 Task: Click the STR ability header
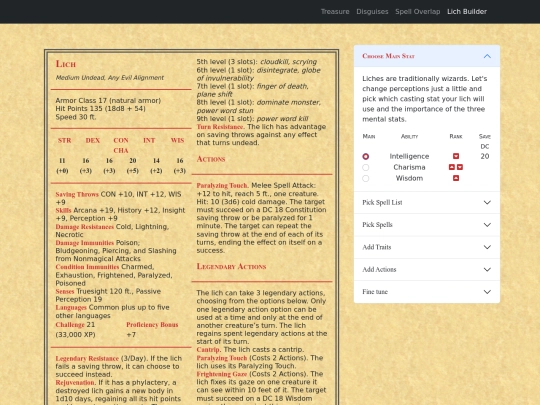[64, 141]
